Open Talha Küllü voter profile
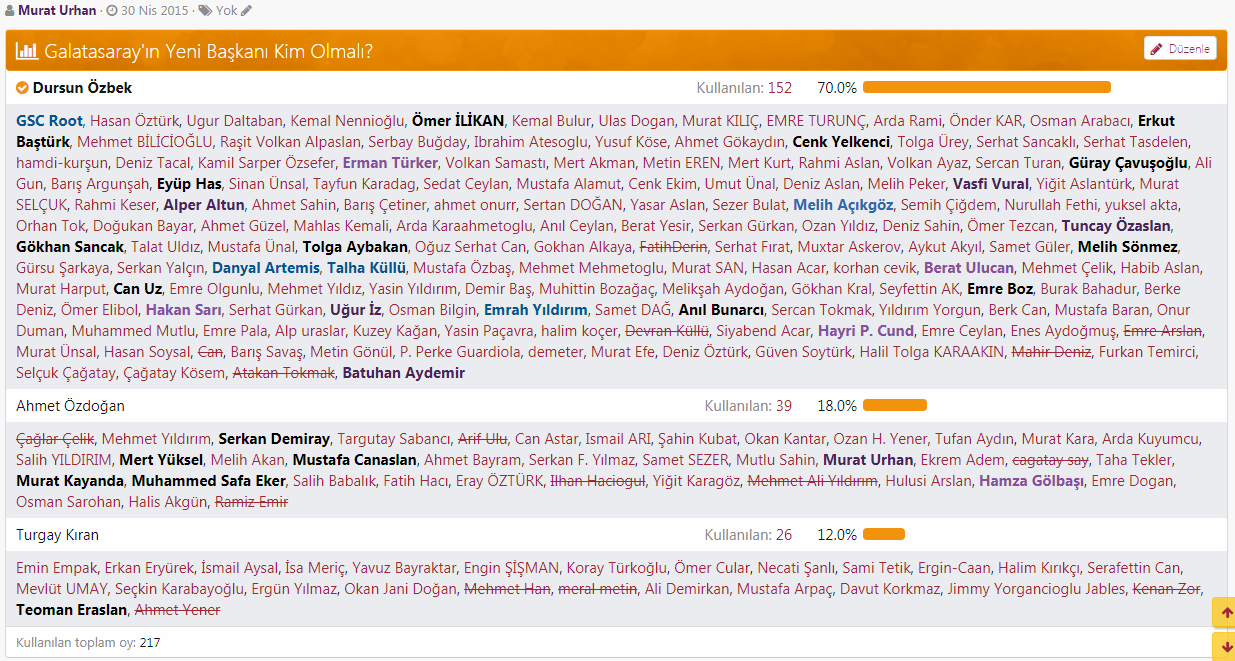This screenshot has width=1235, height=661. pos(366,268)
